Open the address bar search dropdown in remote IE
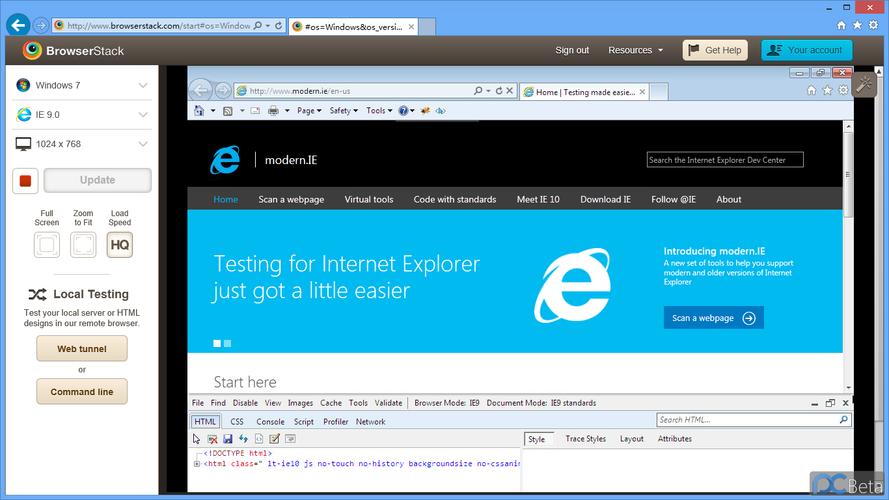The height and width of the screenshot is (500, 889). pos(488,91)
